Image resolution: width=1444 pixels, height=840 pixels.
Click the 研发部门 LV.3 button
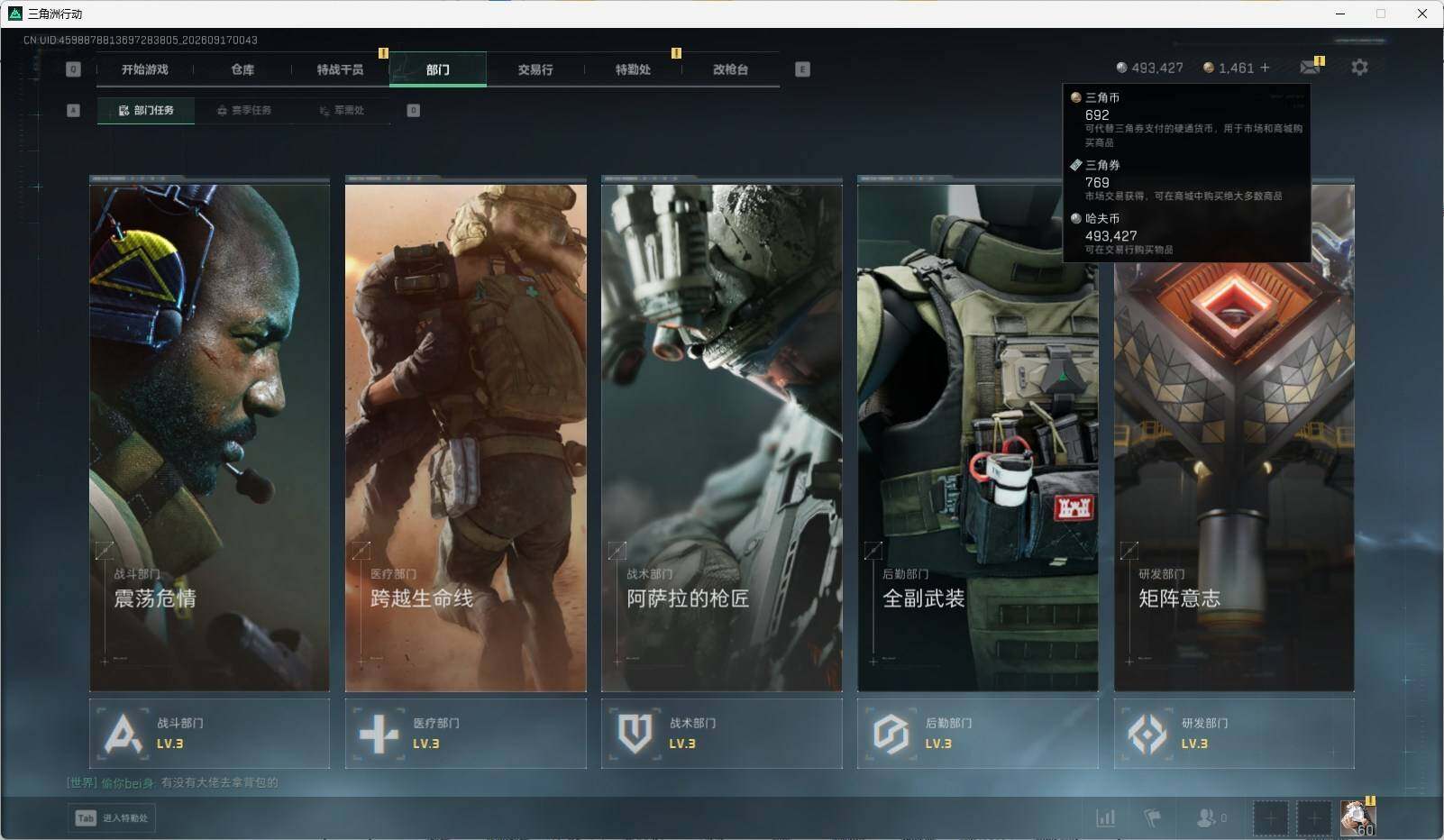coord(1234,734)
